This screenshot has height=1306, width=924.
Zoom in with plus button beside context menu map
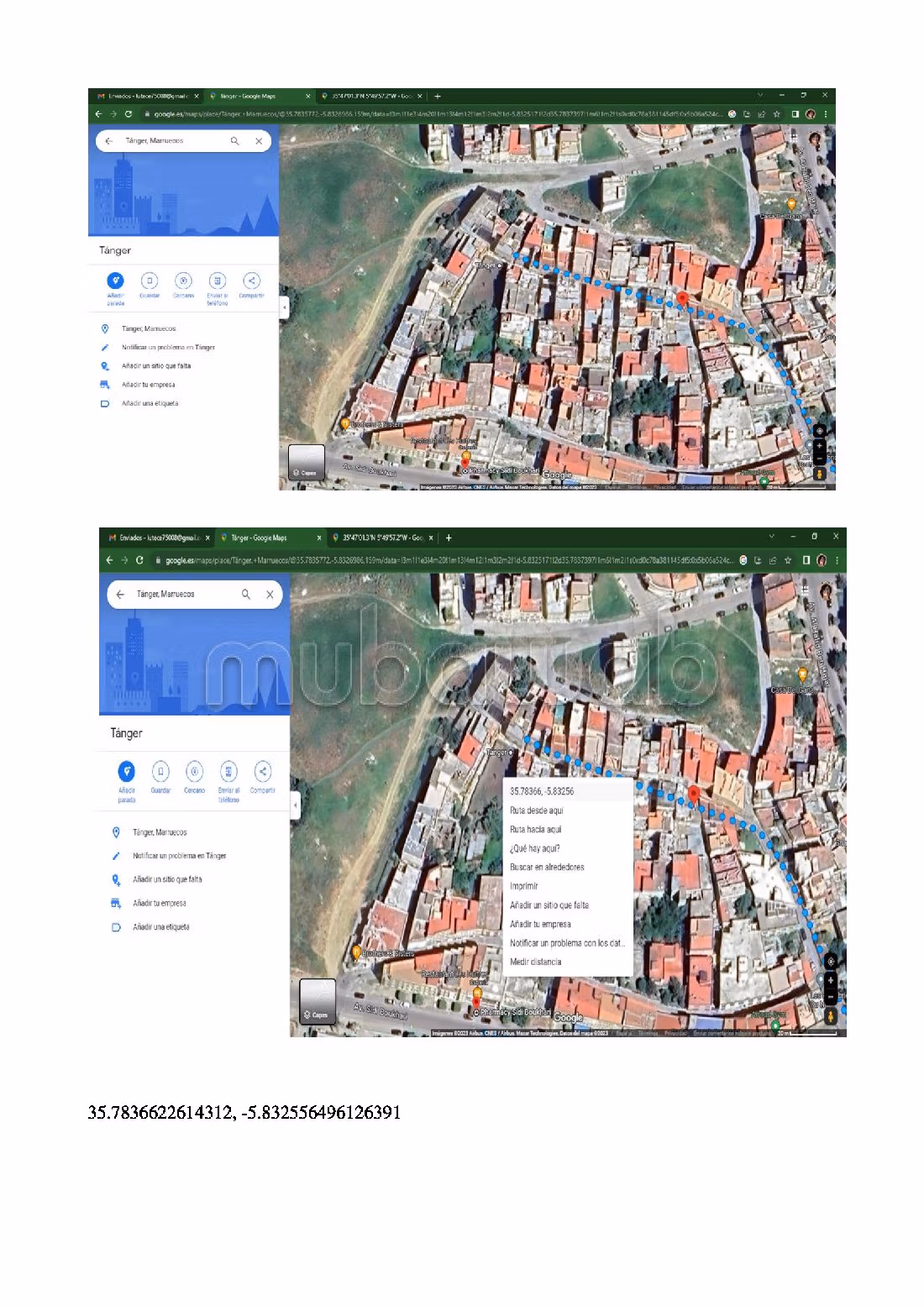pos(831,980)
